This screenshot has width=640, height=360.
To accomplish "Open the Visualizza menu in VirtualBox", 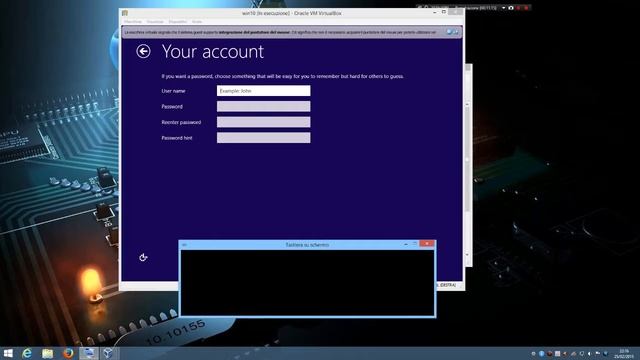I will [x=155, y=22].
